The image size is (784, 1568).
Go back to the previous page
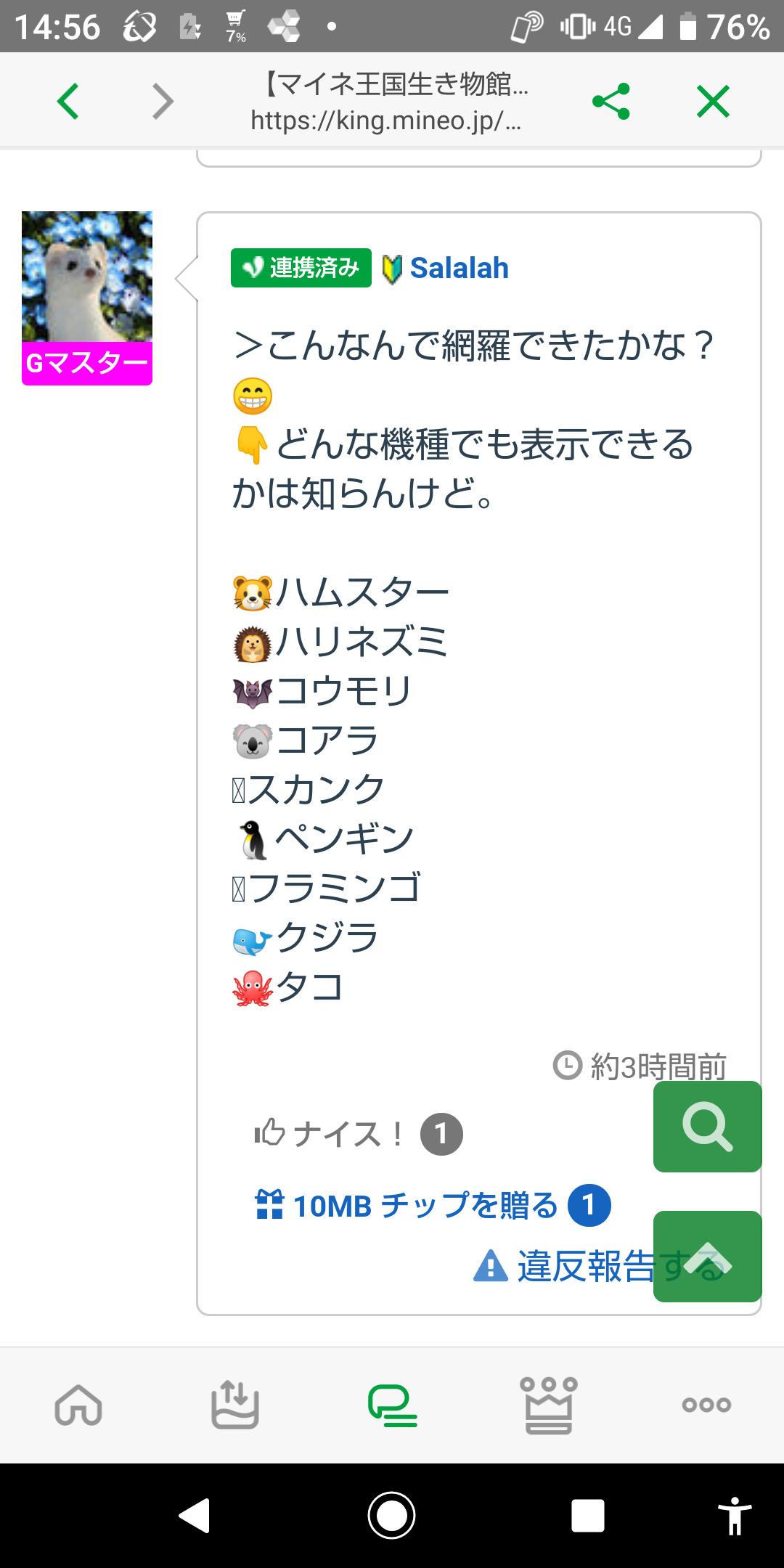(68, 101)
